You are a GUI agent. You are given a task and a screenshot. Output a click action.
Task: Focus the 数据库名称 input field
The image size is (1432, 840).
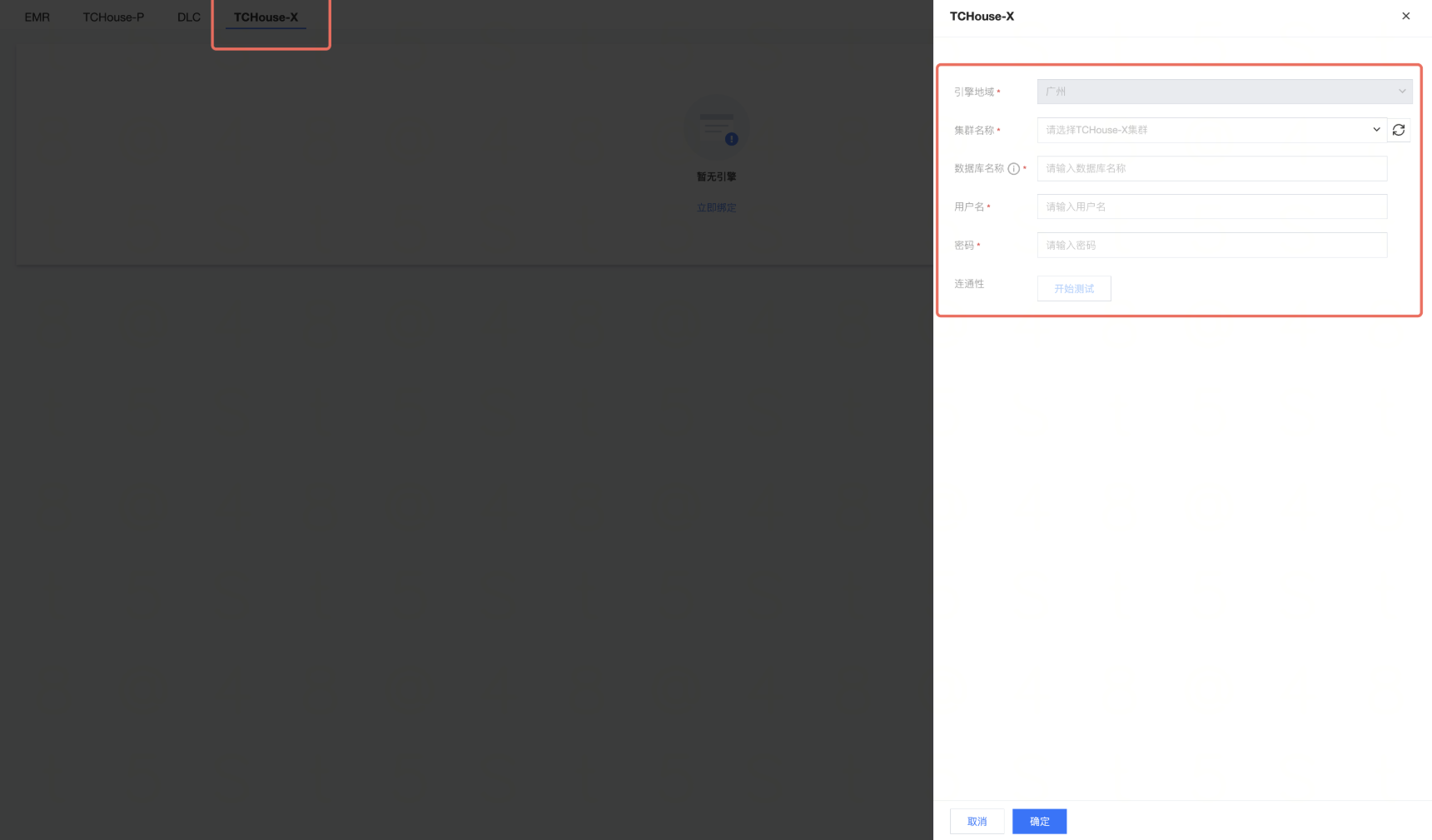pos(1211,168)
